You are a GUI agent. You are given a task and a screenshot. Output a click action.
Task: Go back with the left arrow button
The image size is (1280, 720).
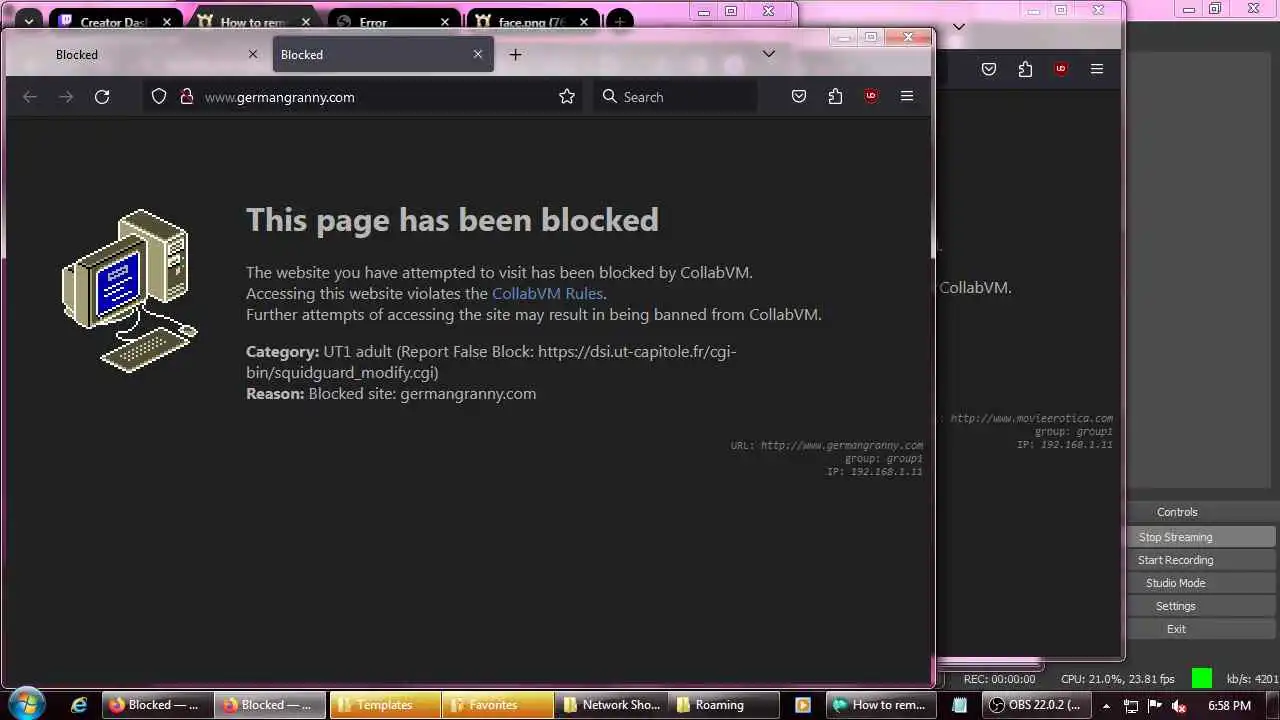[30, 97]
